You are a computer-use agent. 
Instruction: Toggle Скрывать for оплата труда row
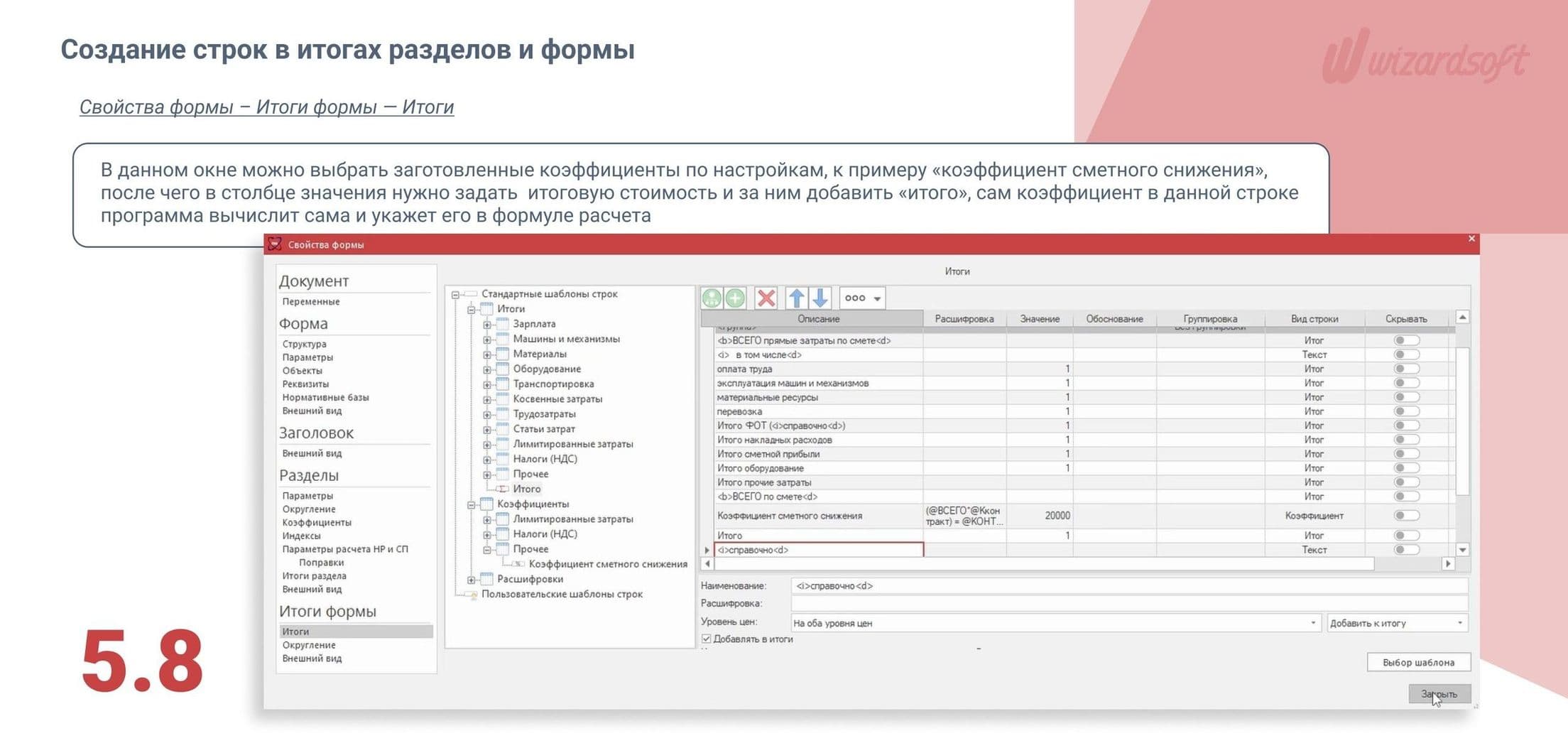coord(1406,369)
